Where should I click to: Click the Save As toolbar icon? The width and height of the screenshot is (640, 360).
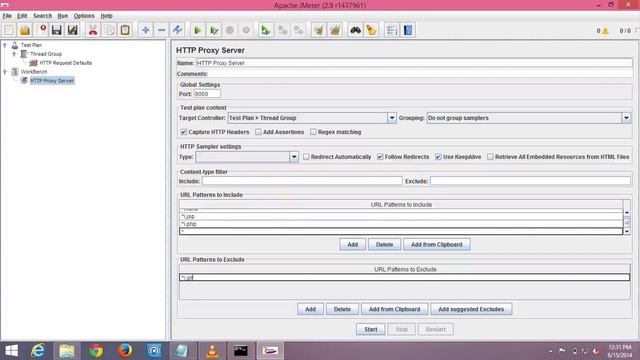tap(73, 30)
